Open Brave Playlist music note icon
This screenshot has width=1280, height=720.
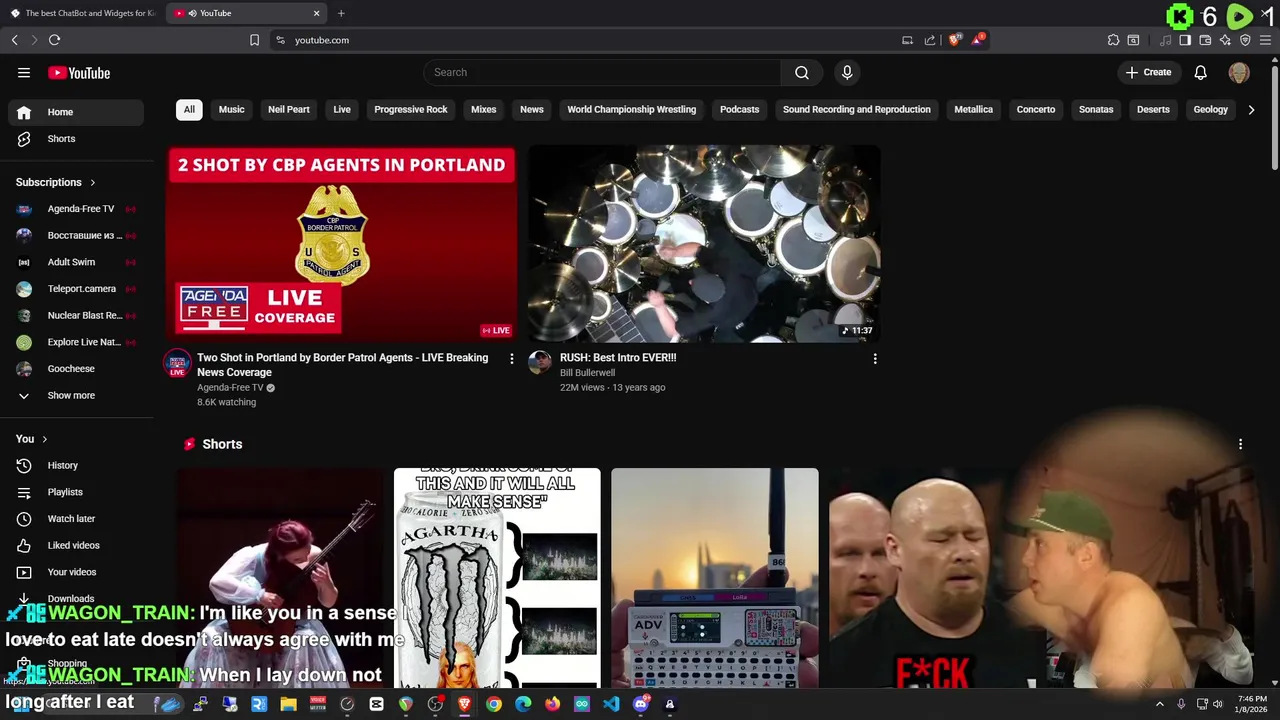pos(1165,40)
